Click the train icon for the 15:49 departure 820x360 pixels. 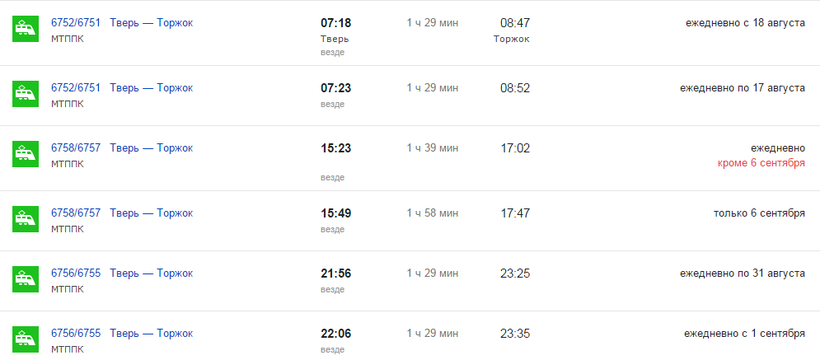coord(26,219)
